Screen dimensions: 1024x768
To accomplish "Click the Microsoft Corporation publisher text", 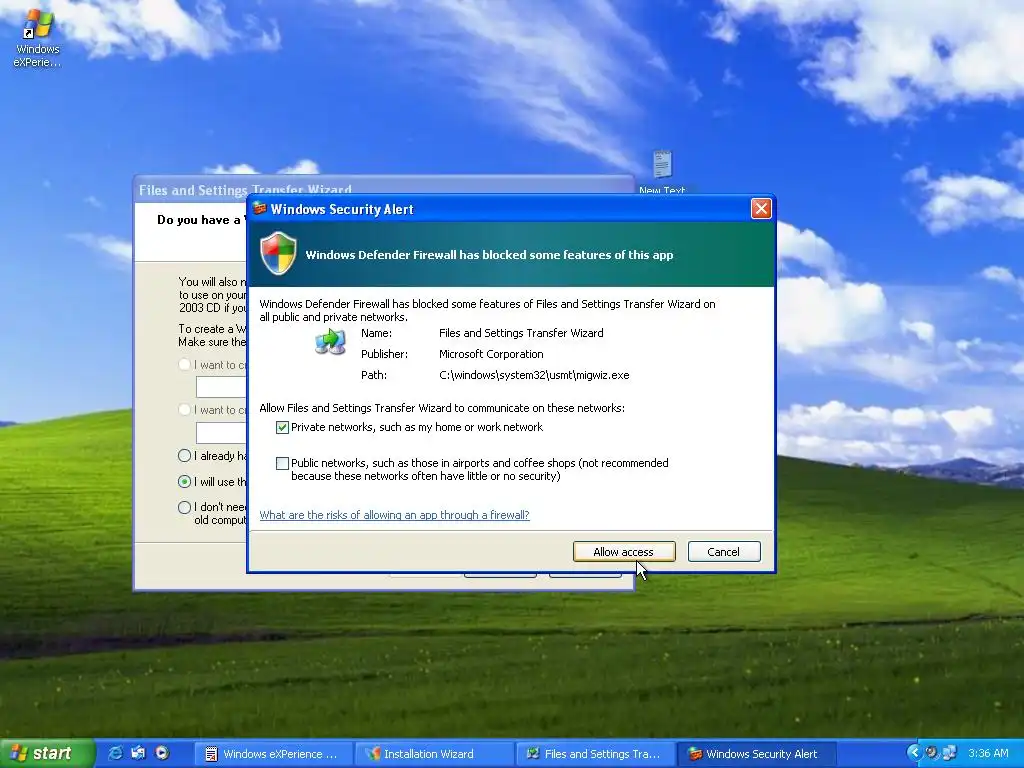I will point(491,354).
